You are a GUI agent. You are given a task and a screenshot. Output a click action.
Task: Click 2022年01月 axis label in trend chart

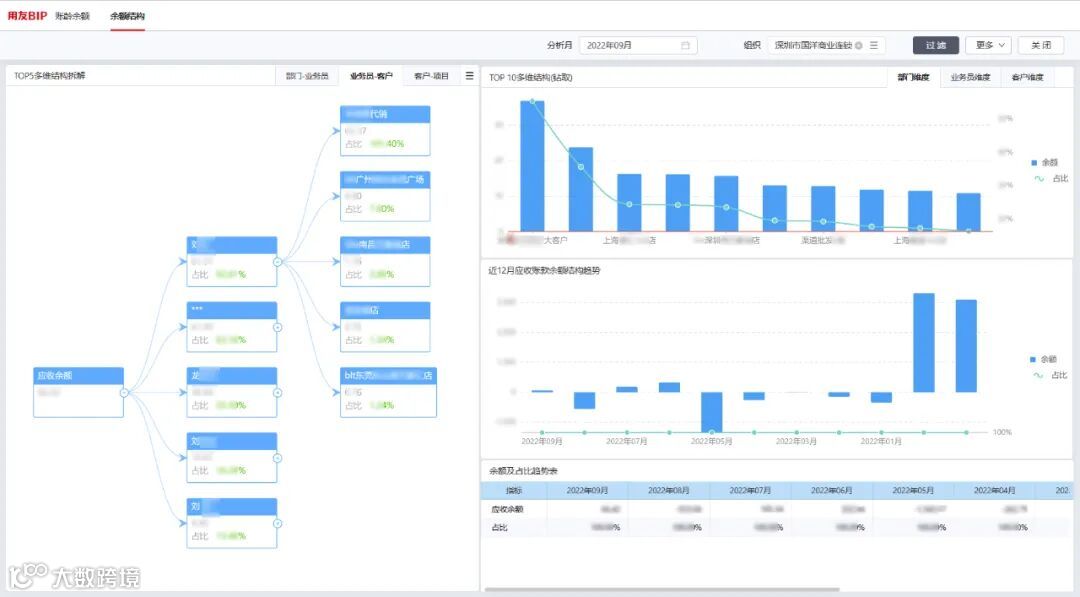pos(881,441)
